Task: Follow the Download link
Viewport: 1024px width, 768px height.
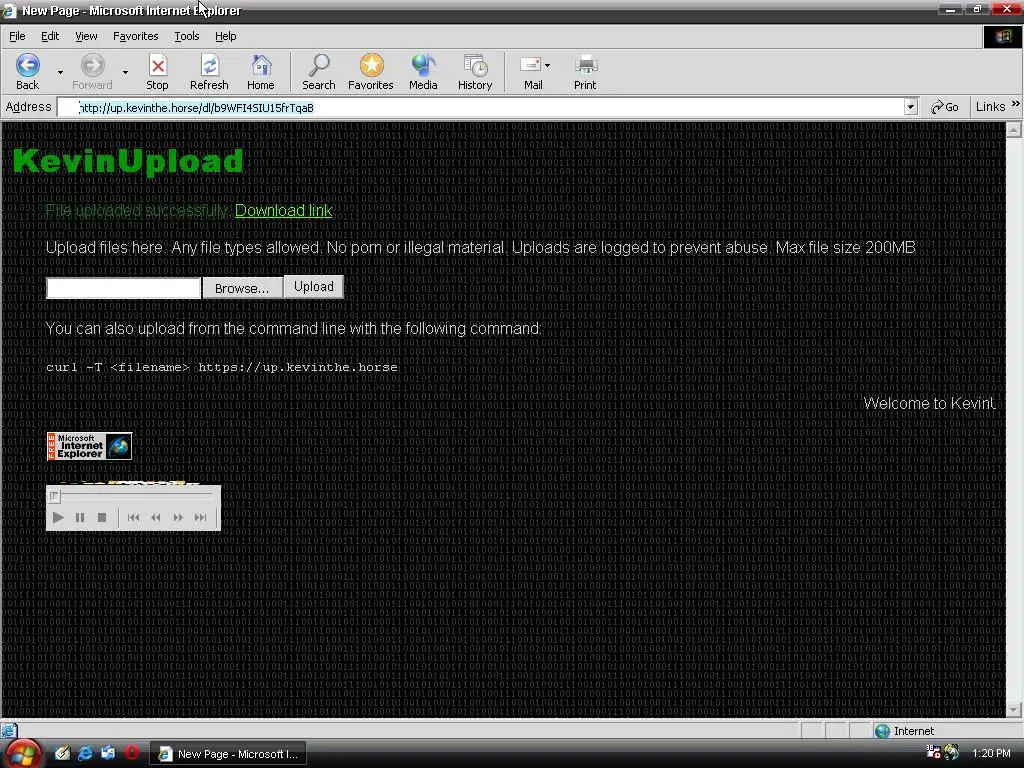Action: coord(283,210)
